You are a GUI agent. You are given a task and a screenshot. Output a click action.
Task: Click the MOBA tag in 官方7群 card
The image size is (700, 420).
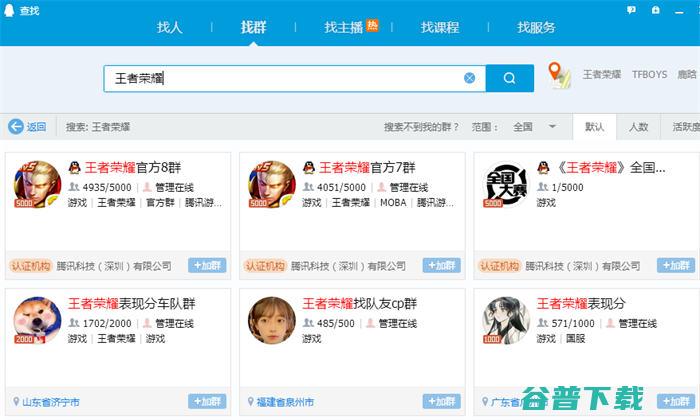tap(393, 203)
